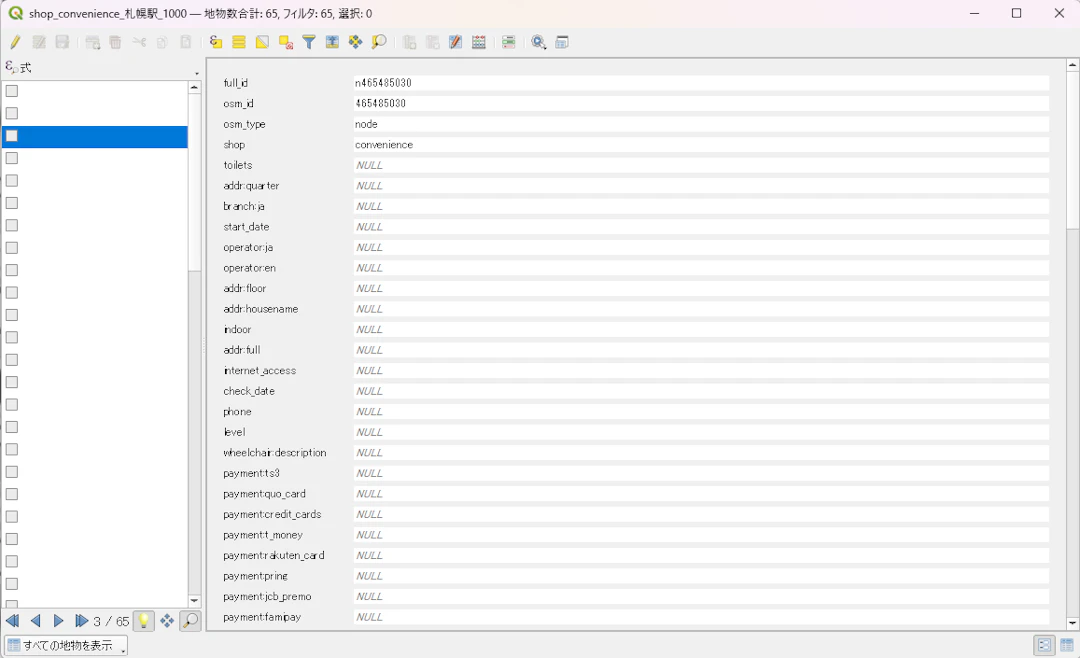Pan map to selected rows icon

pos(355,42)
